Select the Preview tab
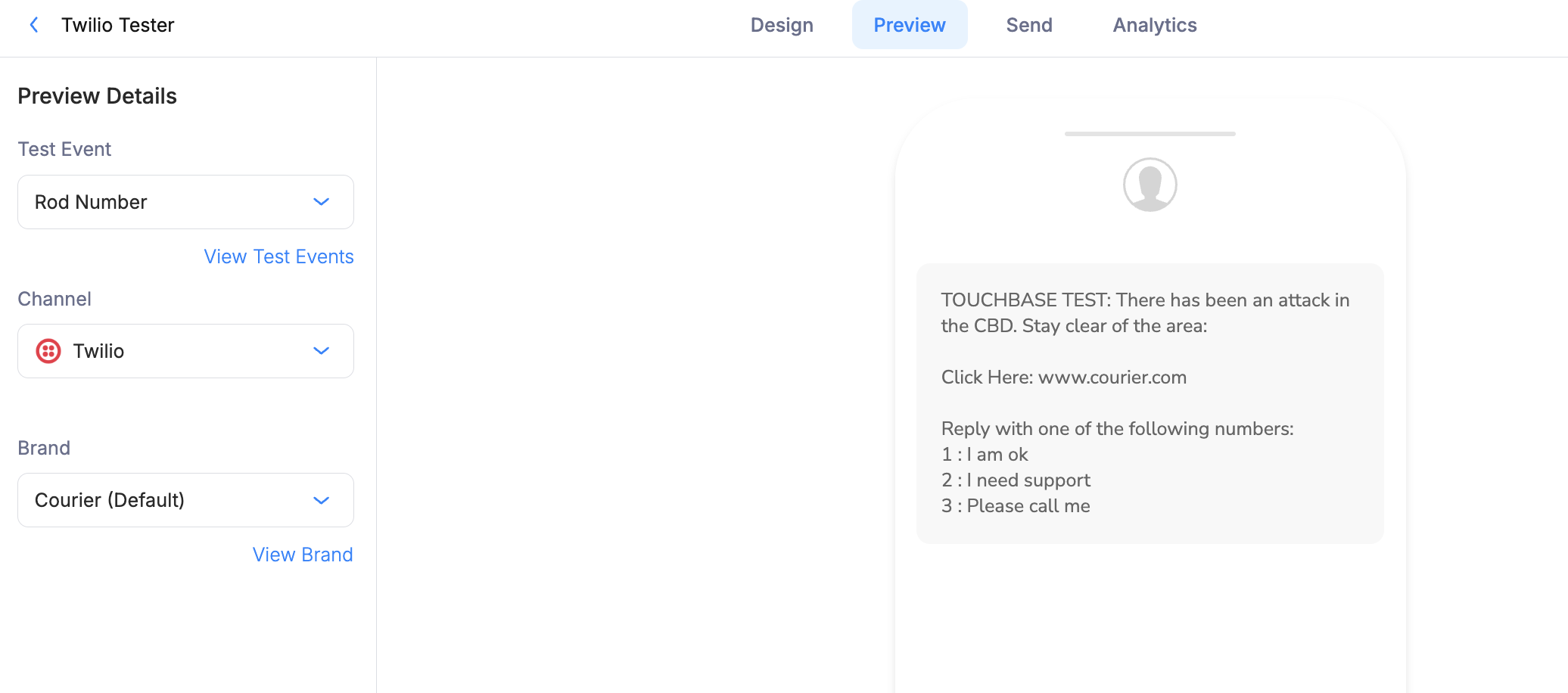This screenshot has height=693, width=1568. point(910,25)
